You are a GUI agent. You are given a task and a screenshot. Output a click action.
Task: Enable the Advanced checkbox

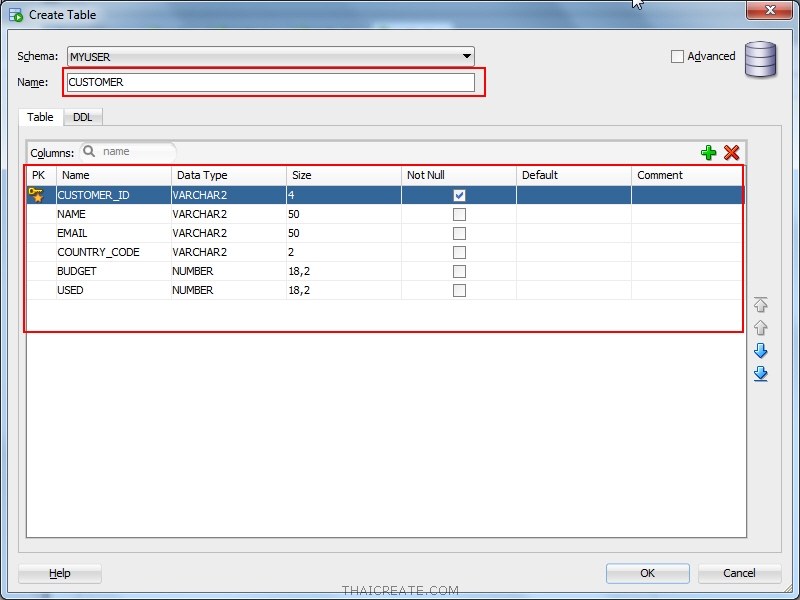tap(677, 57)
